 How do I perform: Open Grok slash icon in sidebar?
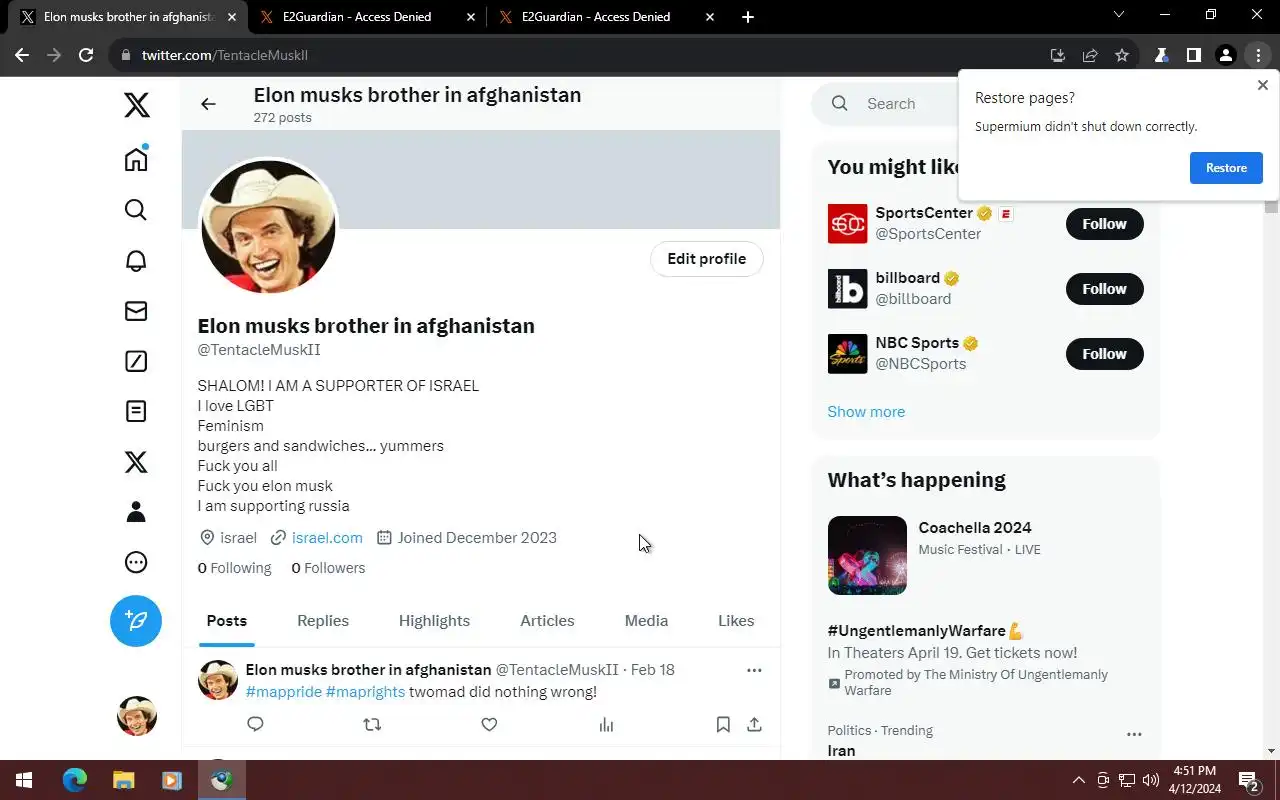click(x=136, y=361)
